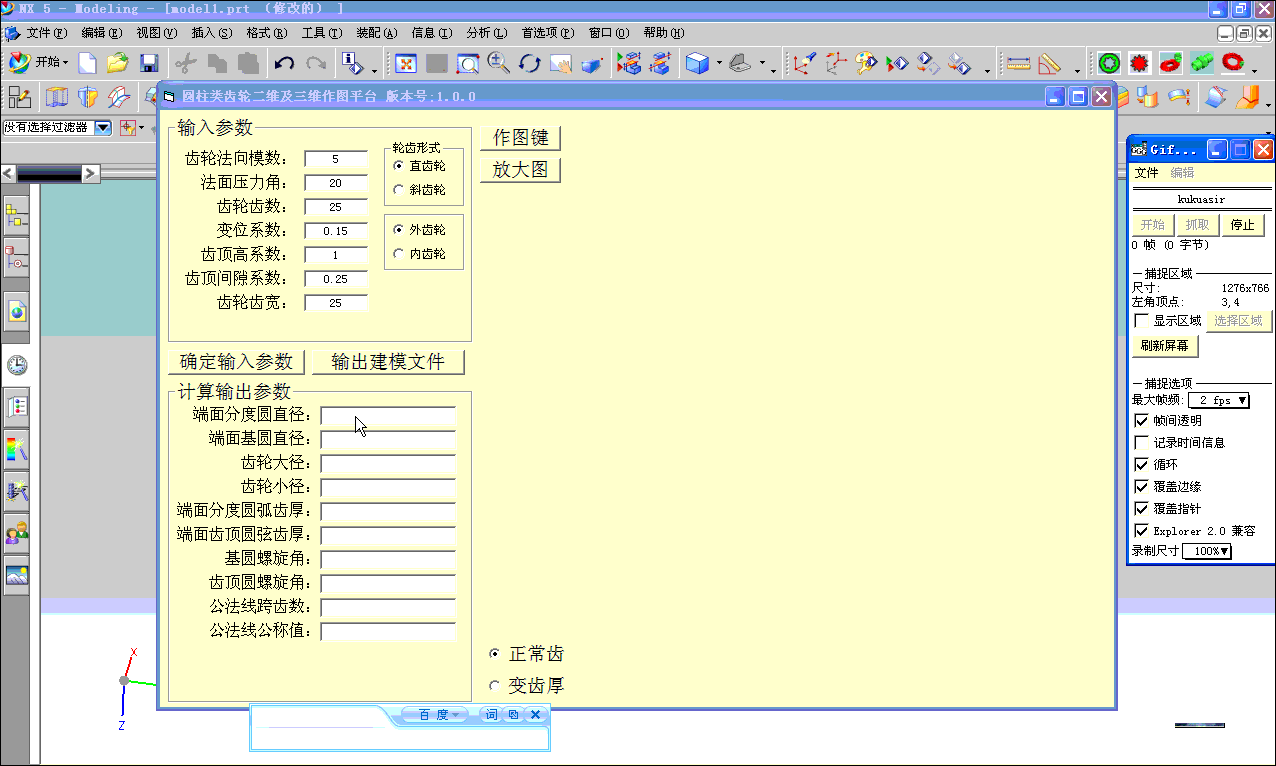Click the Undo arrow icon
The width and height of the screenshot is (1276, 766).
click(284, 63)
